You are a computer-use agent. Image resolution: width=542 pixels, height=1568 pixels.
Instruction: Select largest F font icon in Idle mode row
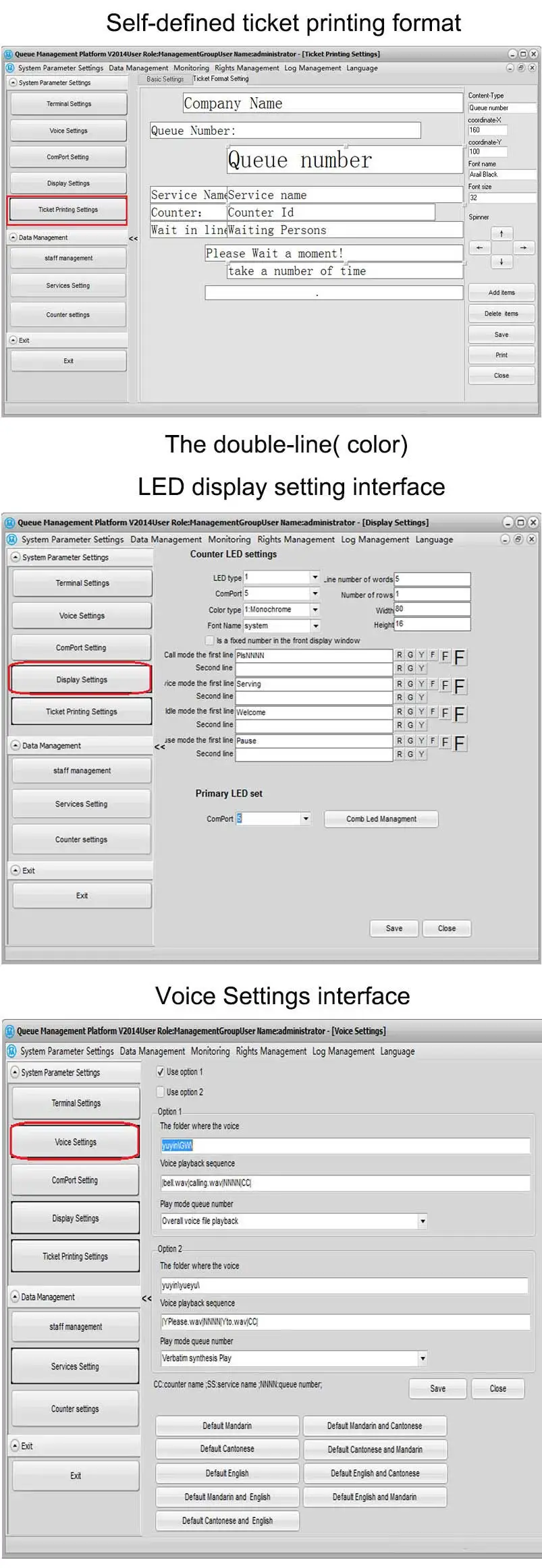tap(460, 714)
